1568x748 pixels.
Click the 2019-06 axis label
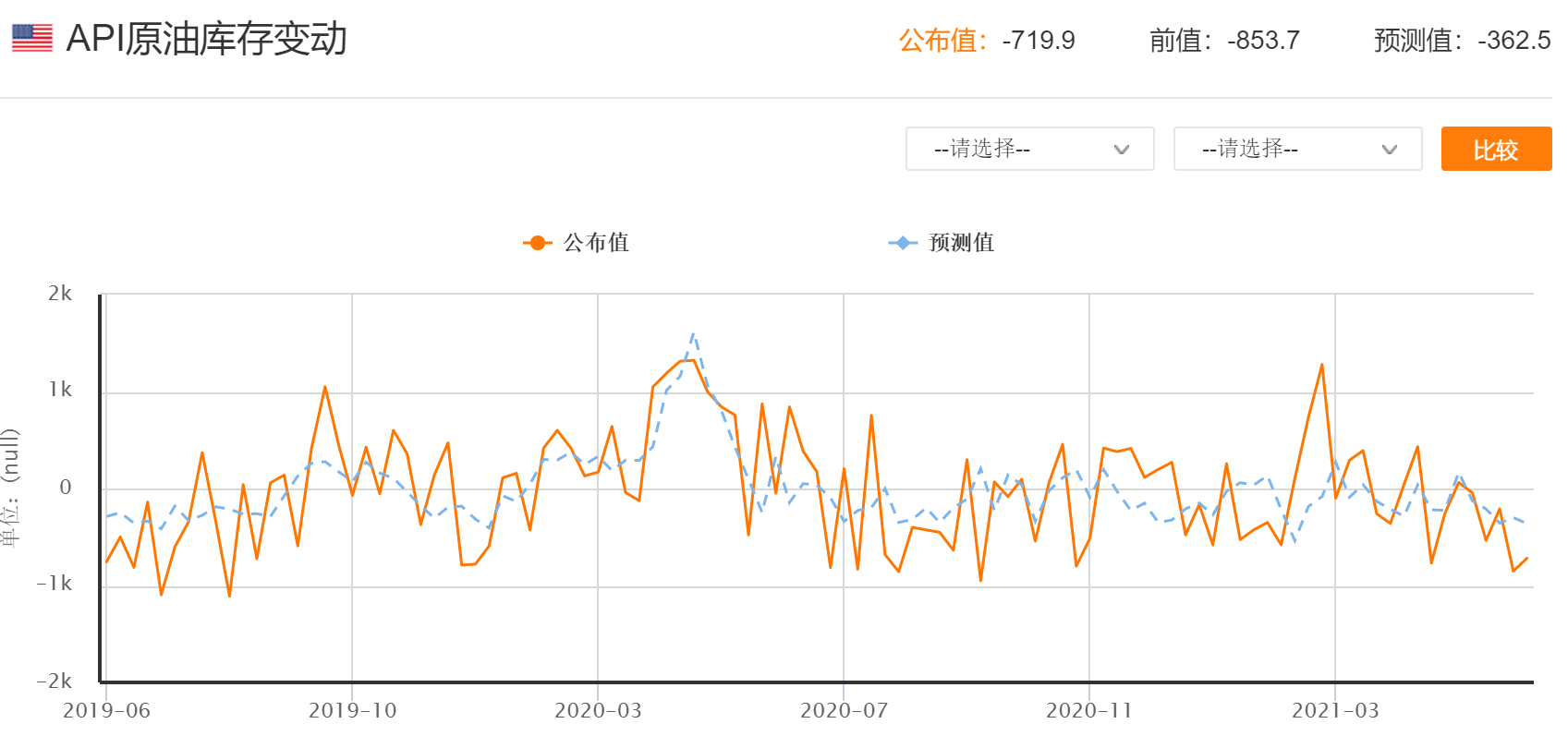[106, 710]
